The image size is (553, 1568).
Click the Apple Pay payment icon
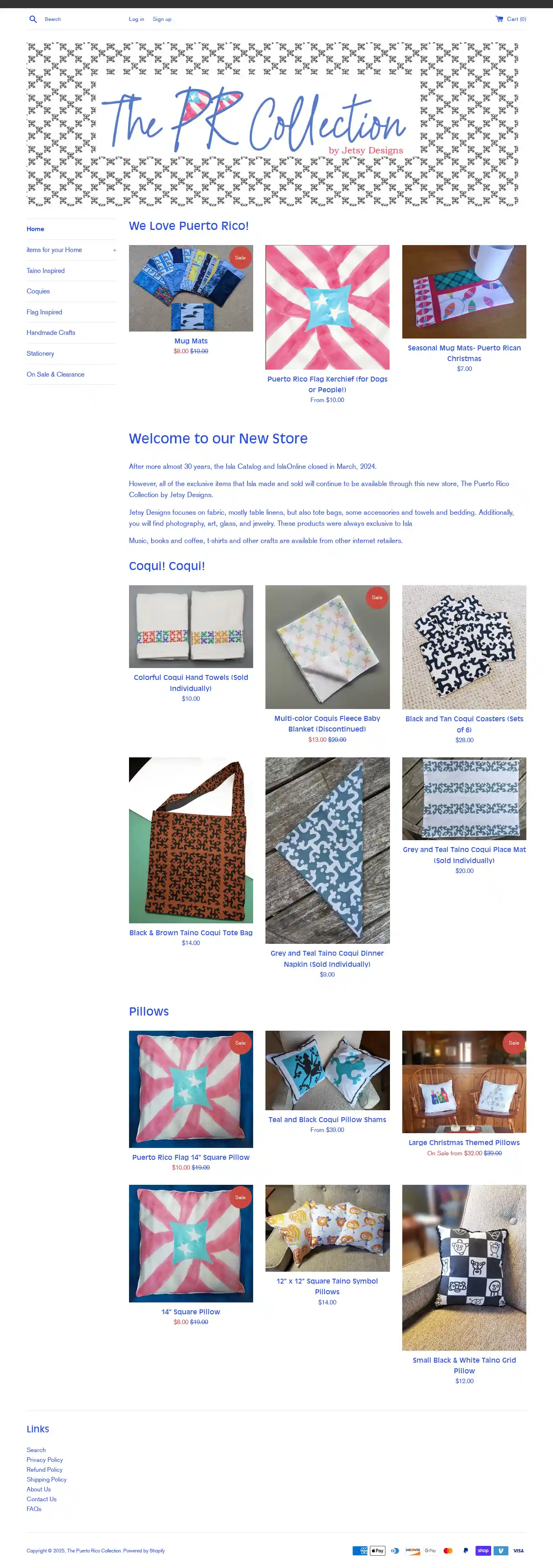[378, 1550]
